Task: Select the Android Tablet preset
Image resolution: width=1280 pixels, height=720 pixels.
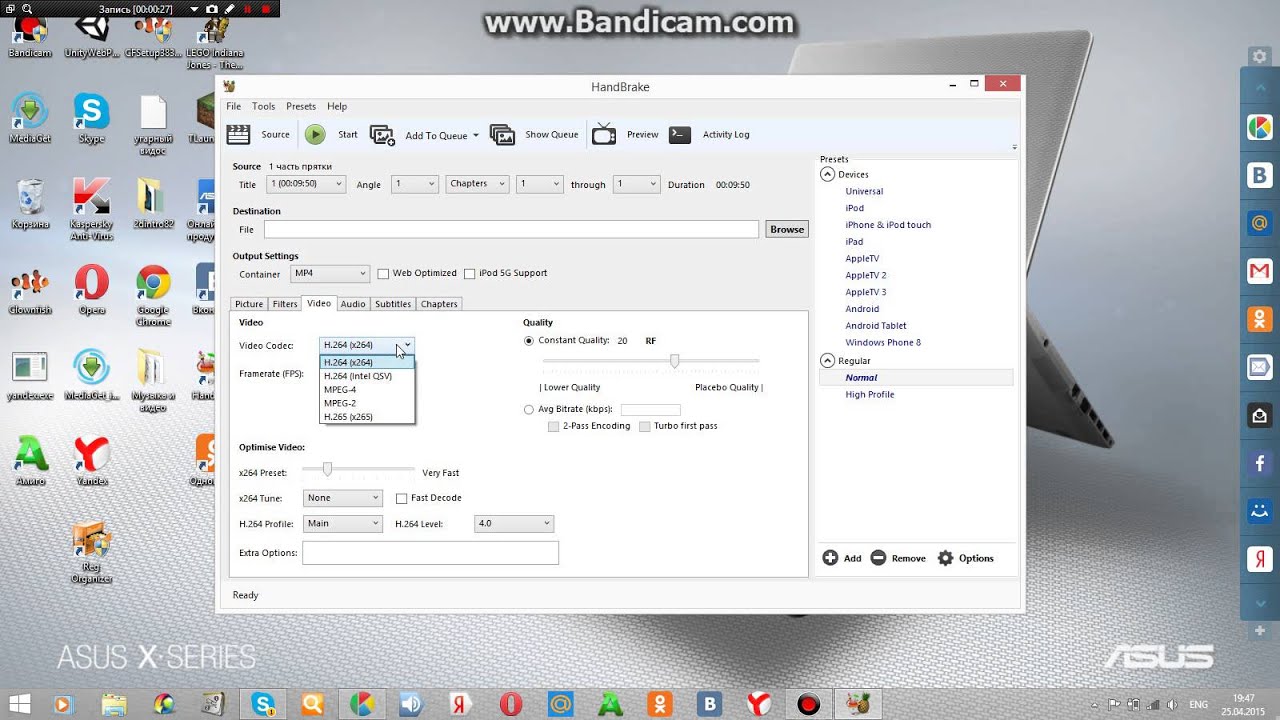Action: coord(876,325)
